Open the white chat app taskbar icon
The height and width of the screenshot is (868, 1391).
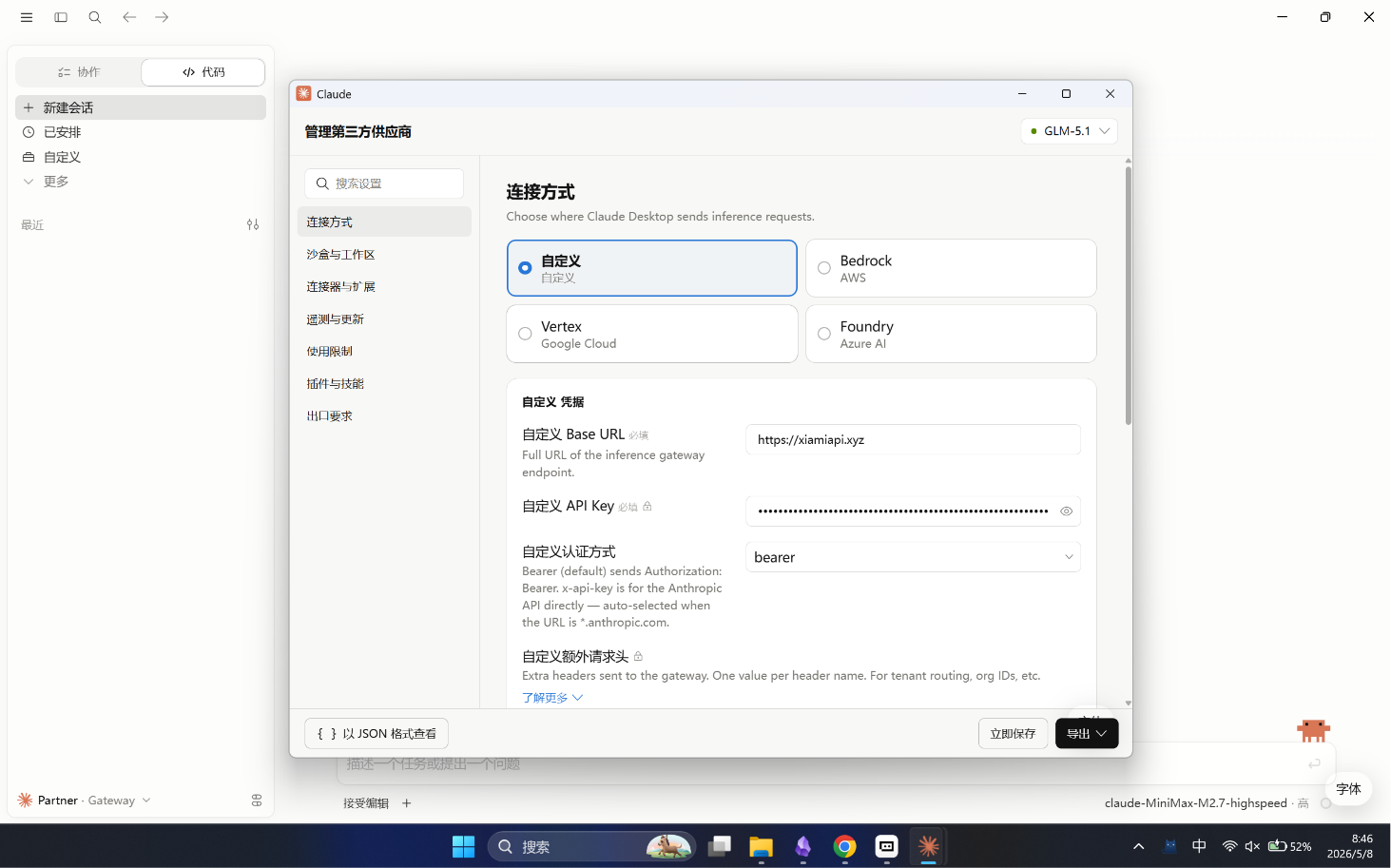click(x=886, y=846)
